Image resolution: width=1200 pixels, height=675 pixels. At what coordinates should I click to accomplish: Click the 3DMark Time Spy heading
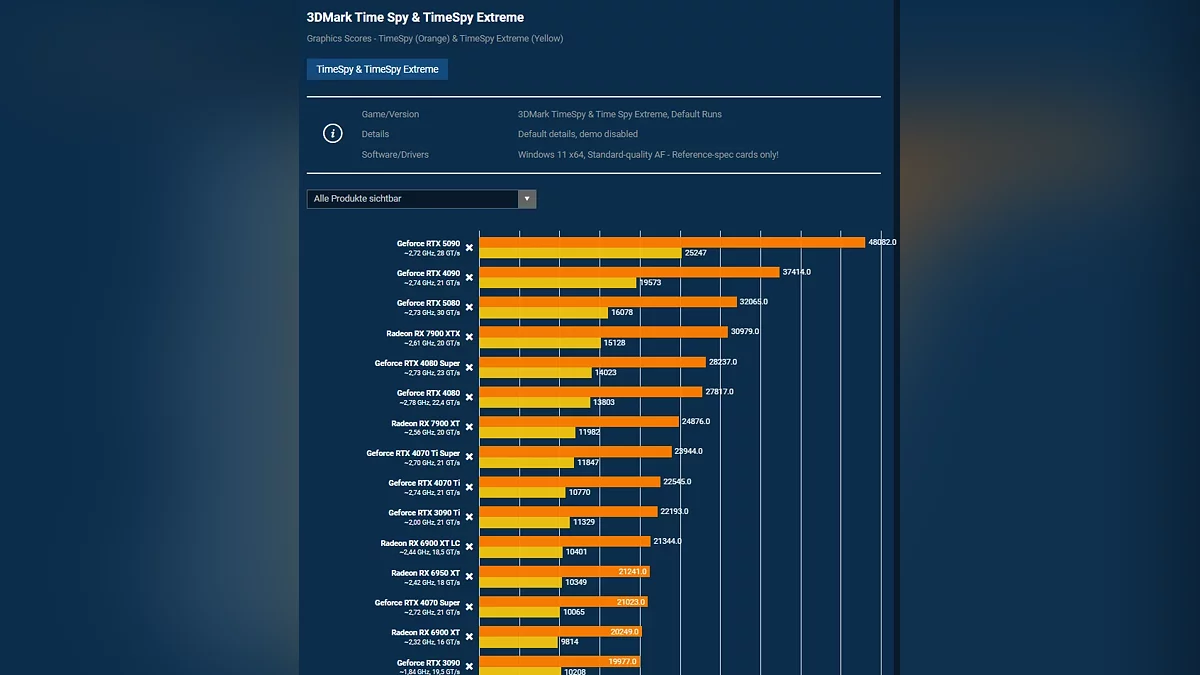point(415,17)
